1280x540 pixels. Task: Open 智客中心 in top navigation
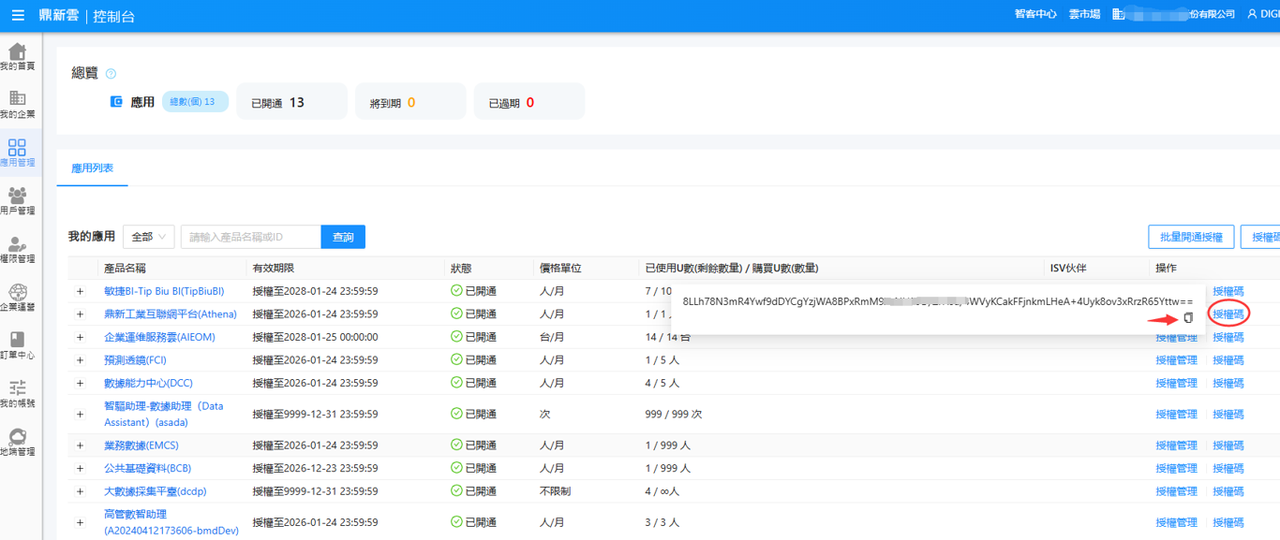pos(1036,15)
